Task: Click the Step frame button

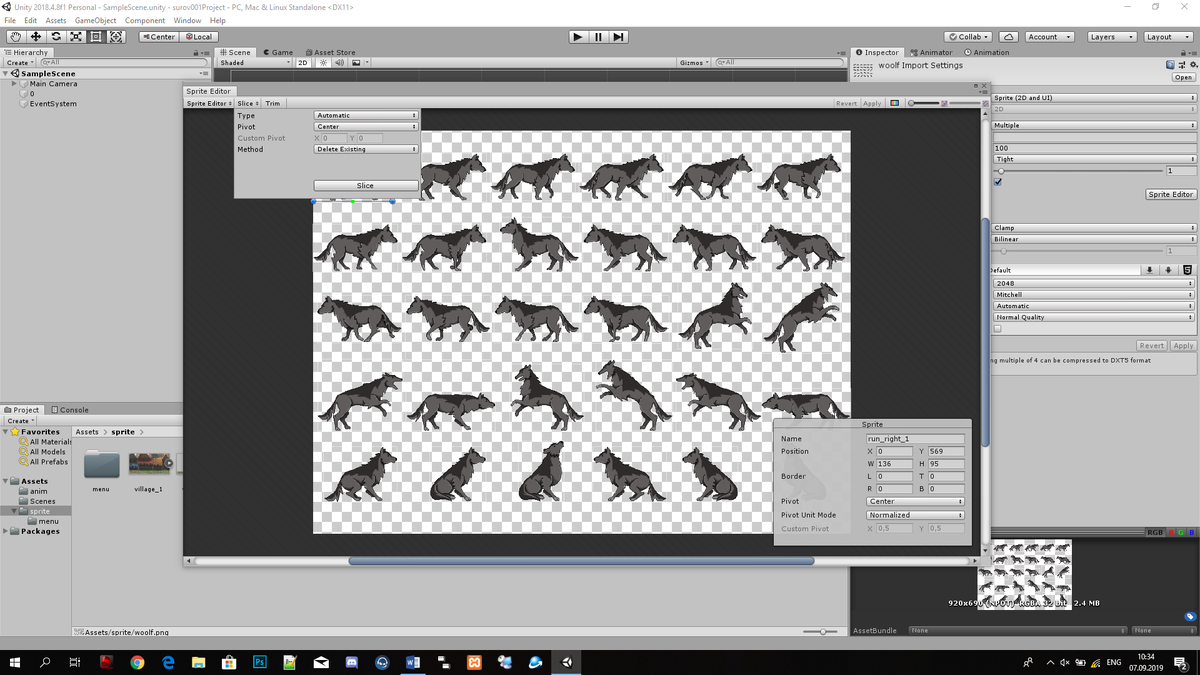Action: click(x=619, y=37)
